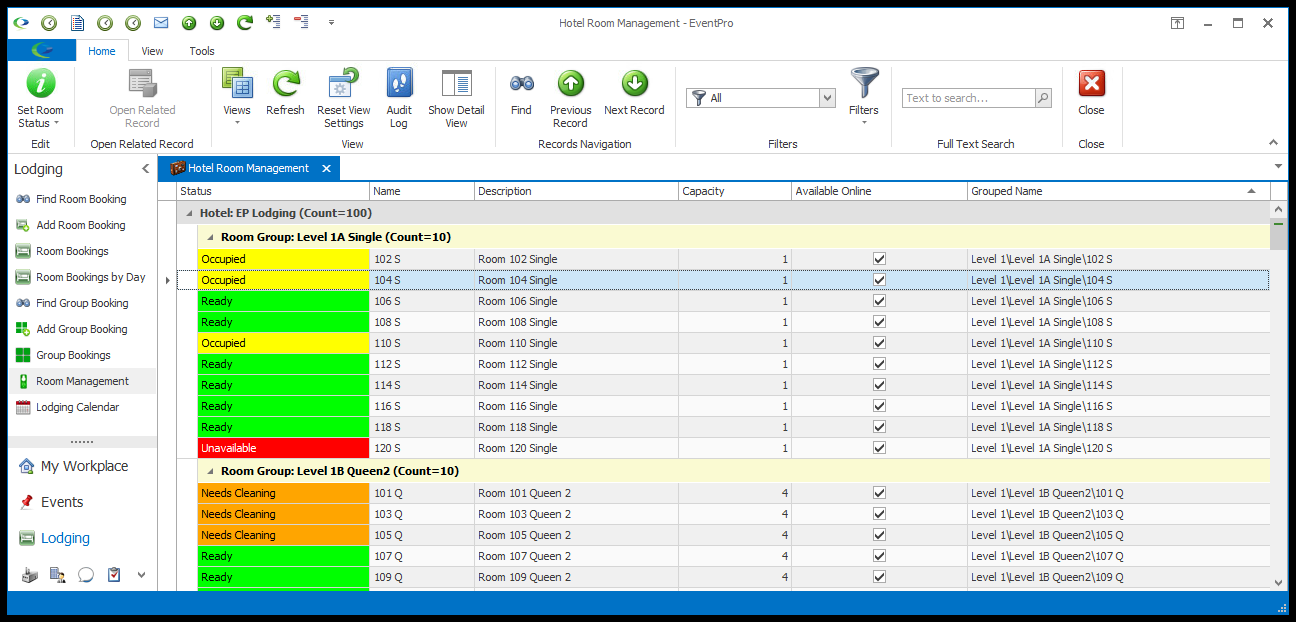Click the document icon in quick access toolbar
This screenshot has height=622, width=1296.
[x=77, y=22]
